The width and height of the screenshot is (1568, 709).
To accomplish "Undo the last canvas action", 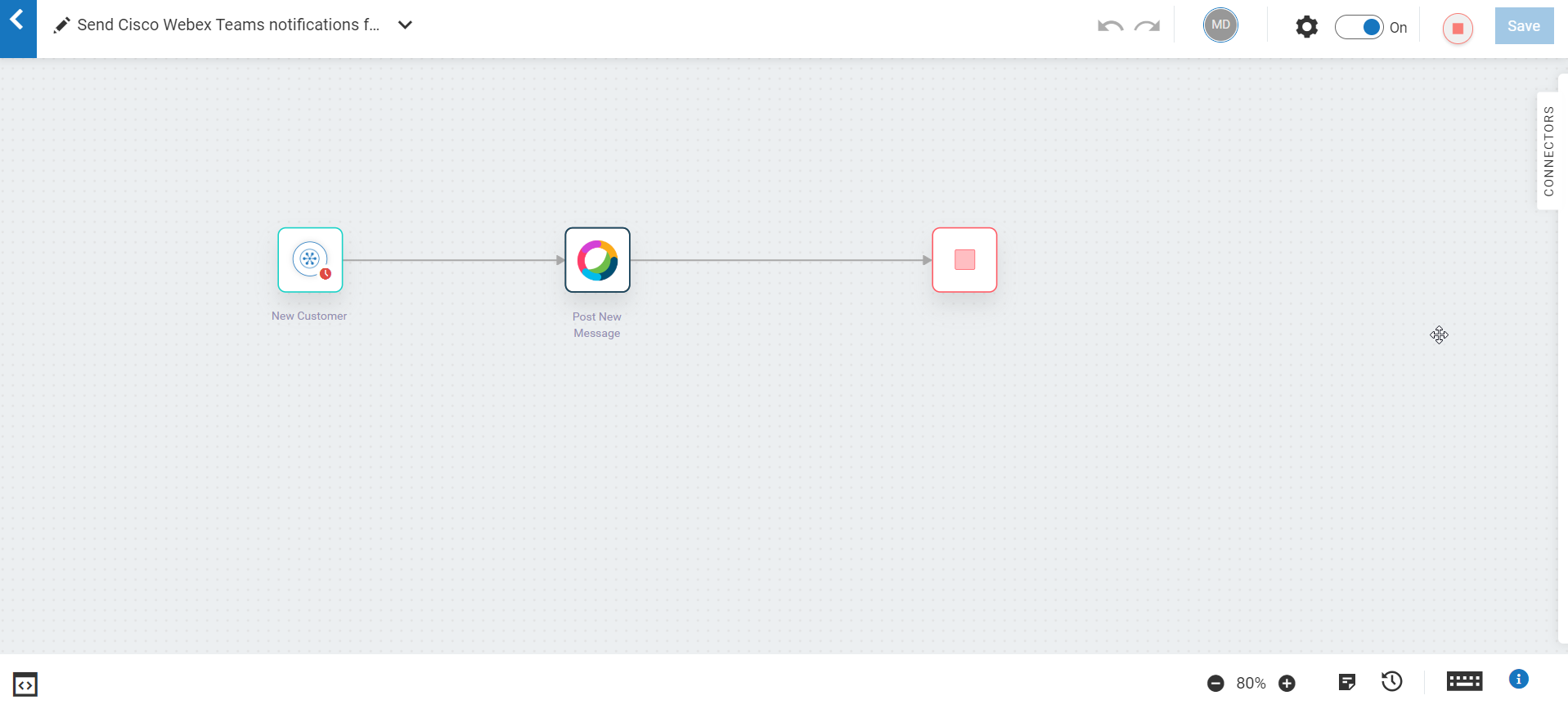I will coord(1110,26).
